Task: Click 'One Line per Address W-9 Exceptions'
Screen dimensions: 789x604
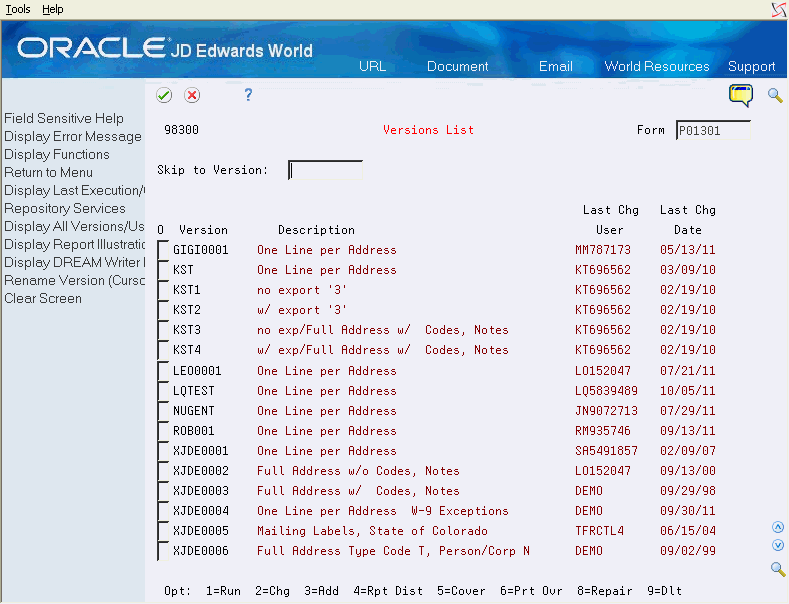Action: tap(383, 511)
